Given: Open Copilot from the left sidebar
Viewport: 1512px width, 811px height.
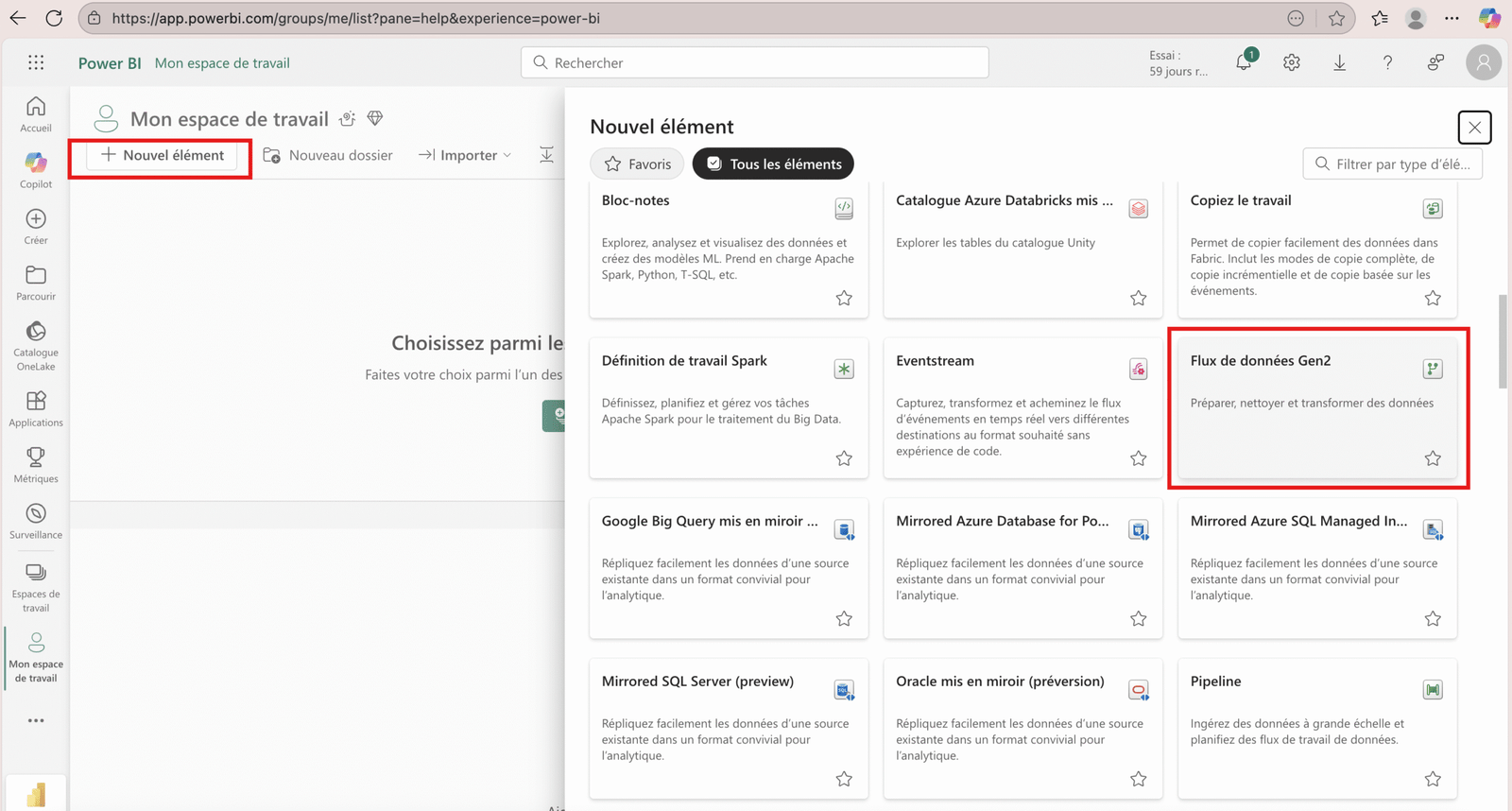Looking at the screenshot, I should point(36,170).
